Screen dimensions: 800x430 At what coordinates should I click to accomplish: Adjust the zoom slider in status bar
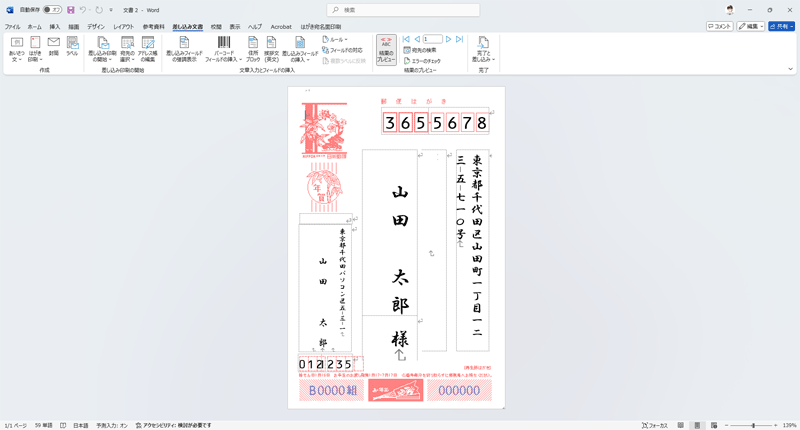pyautogui.click(x=753, y=425)
